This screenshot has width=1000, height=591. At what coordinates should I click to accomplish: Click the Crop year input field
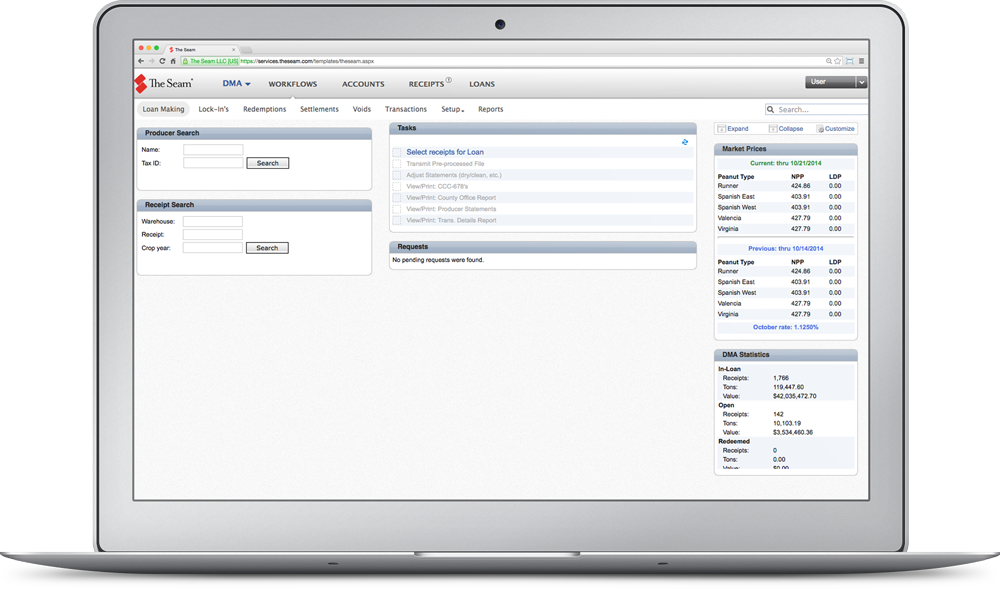pyautogui.click(x=212, y=248)
